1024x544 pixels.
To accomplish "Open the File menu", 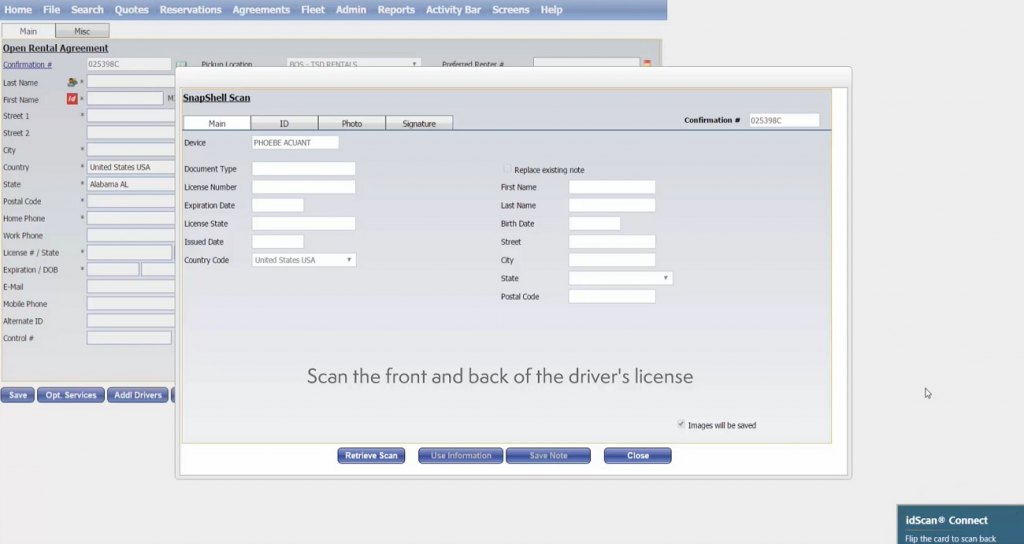I will [x=52, y=10].
